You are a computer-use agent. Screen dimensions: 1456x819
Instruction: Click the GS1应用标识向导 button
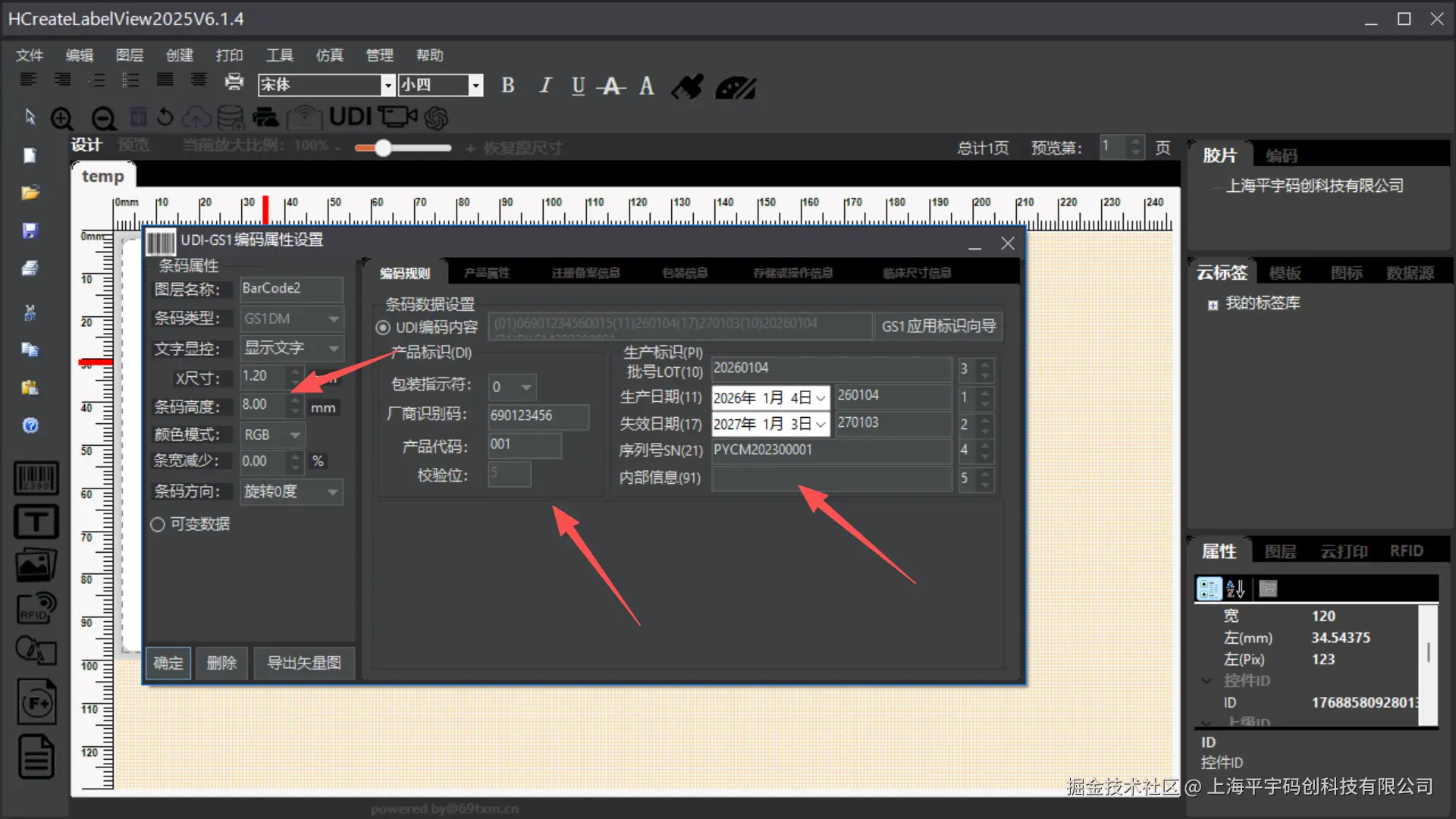coord(938,326)
